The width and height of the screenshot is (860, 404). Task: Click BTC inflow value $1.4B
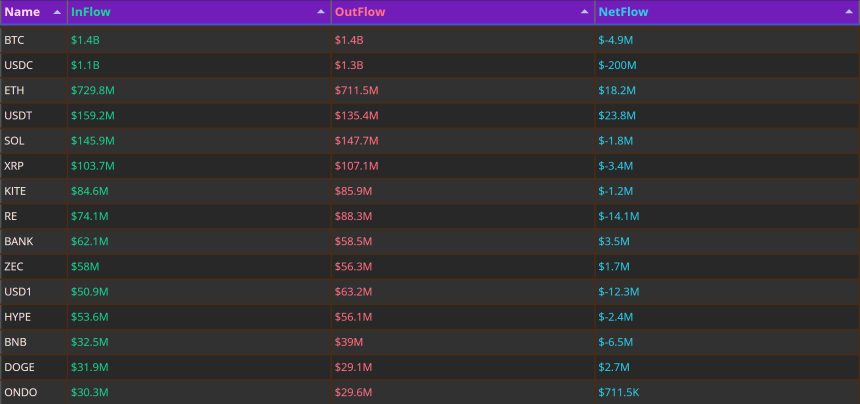[85, 40]
